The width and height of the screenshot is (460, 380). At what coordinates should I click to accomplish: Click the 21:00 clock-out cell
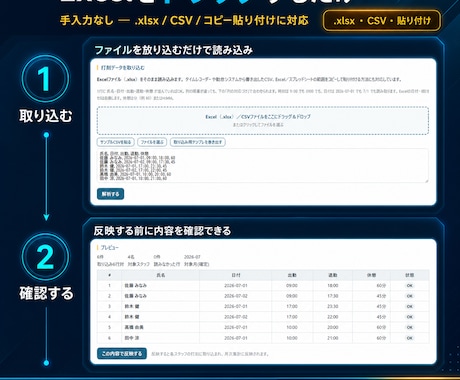pos(333,338)
